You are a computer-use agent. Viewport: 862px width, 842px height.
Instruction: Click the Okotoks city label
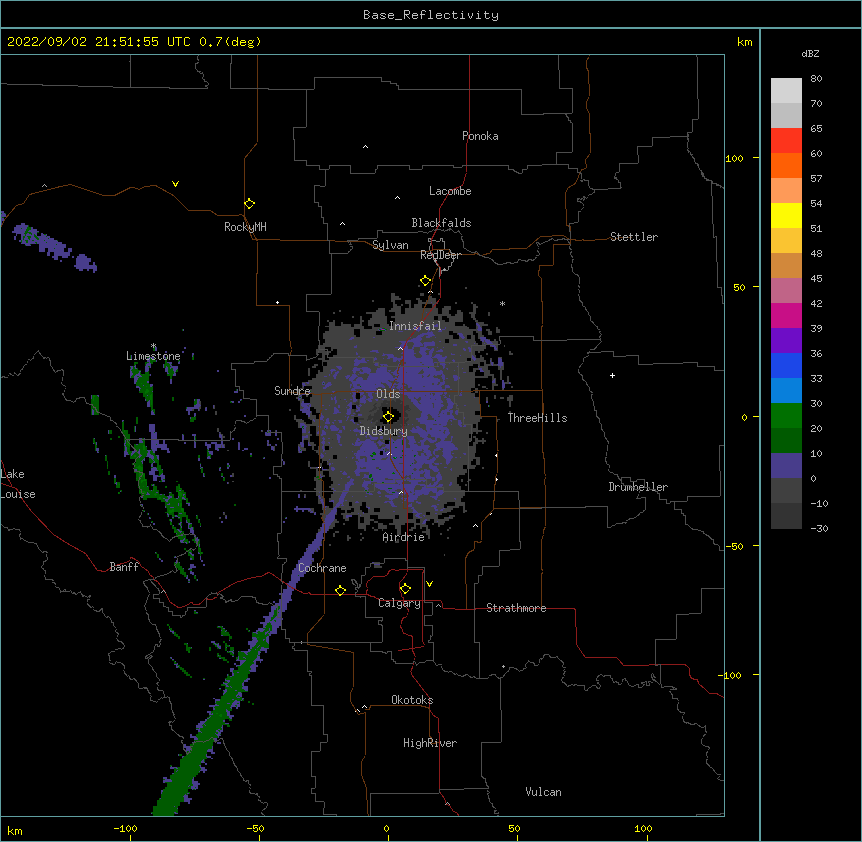click(412, 700)
